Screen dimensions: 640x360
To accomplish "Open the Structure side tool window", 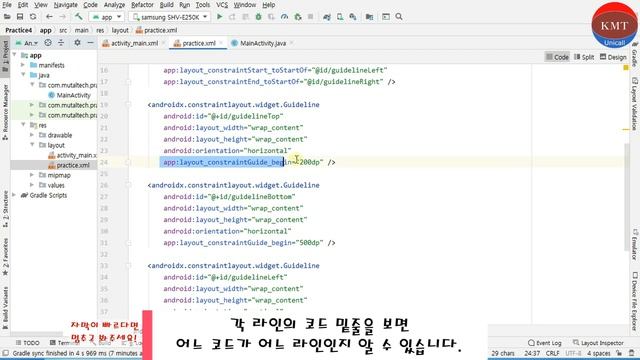I will tap(5, 209).
